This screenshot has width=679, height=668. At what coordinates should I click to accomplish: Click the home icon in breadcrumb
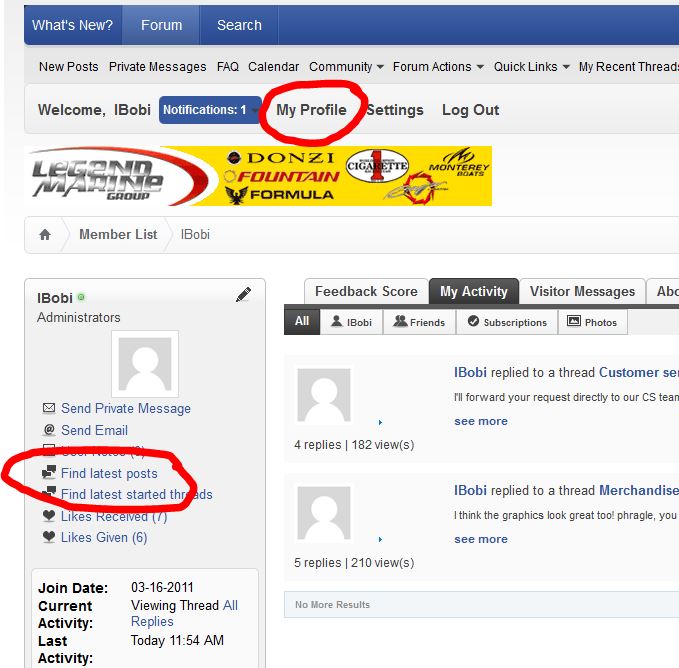click(45, 235)
